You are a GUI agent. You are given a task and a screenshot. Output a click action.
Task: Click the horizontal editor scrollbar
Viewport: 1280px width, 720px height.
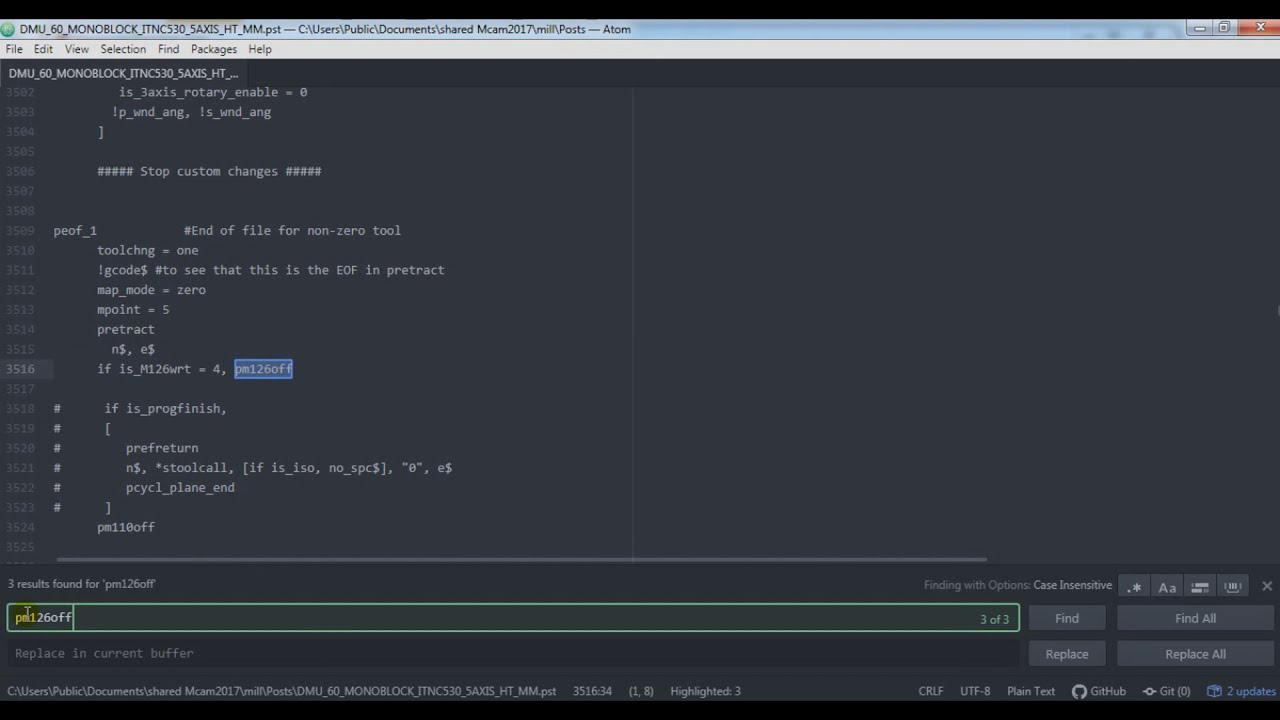(x=521, y=559)
